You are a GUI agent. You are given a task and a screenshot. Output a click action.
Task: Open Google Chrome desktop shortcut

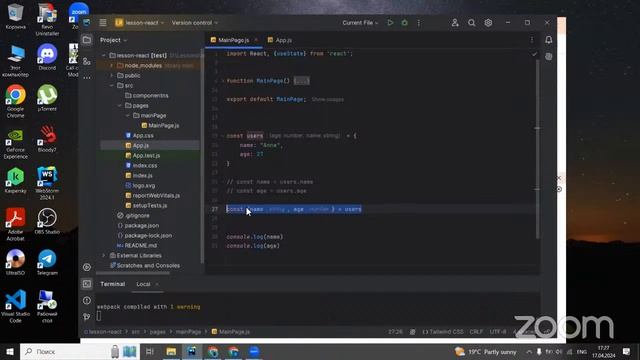[x=16, y=101]
